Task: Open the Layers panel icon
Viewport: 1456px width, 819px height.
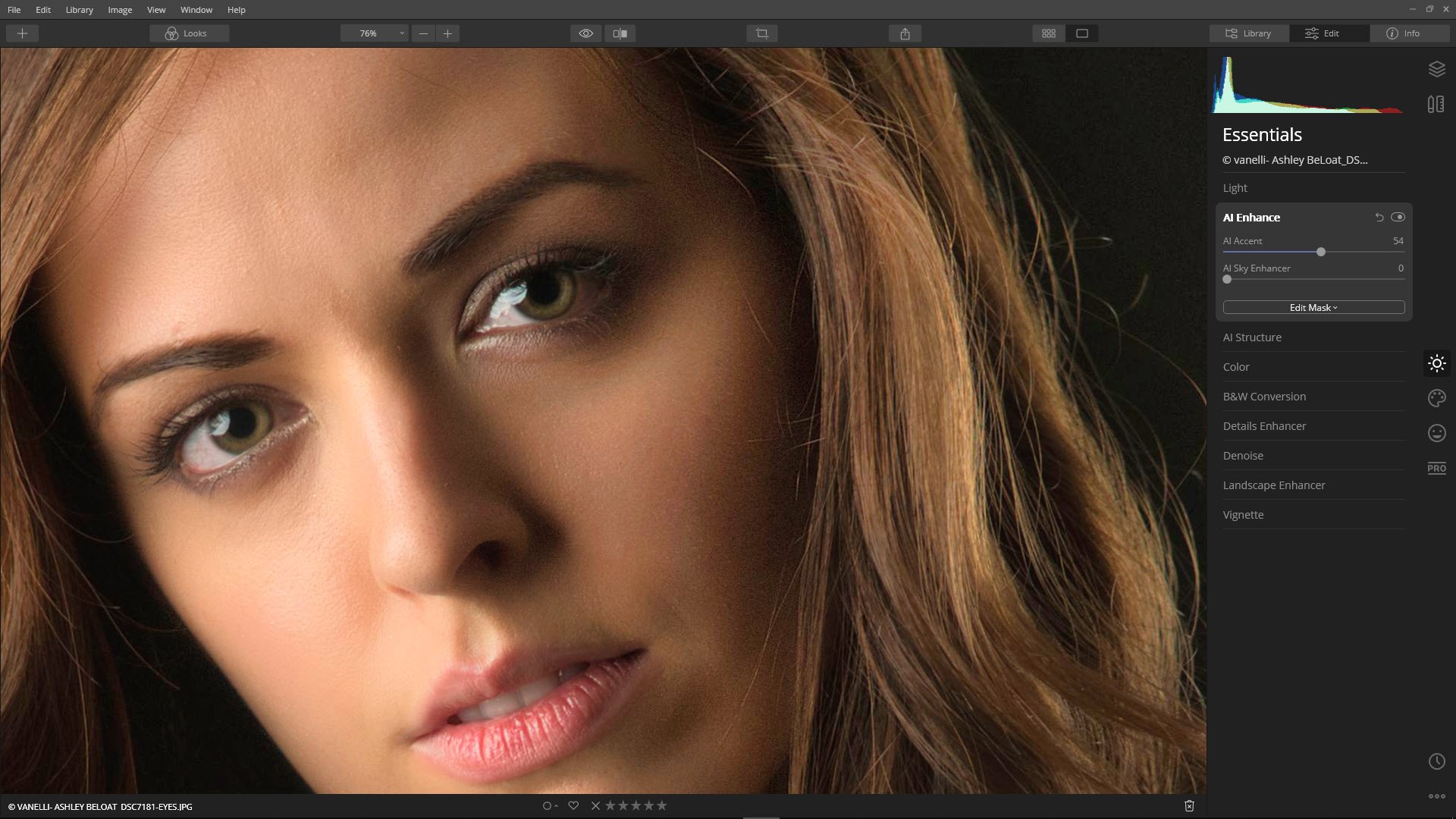Action: click(1436, 69)
